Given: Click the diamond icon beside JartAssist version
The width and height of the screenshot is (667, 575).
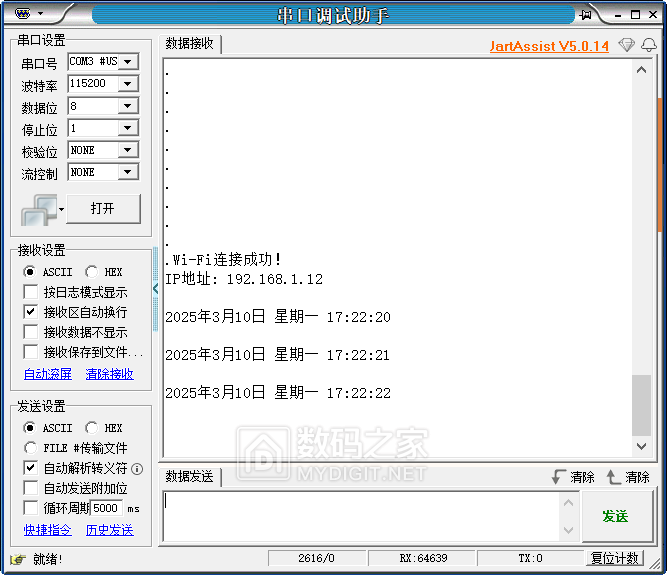Looking at the screenshot, I should click(x=626, y=46).
